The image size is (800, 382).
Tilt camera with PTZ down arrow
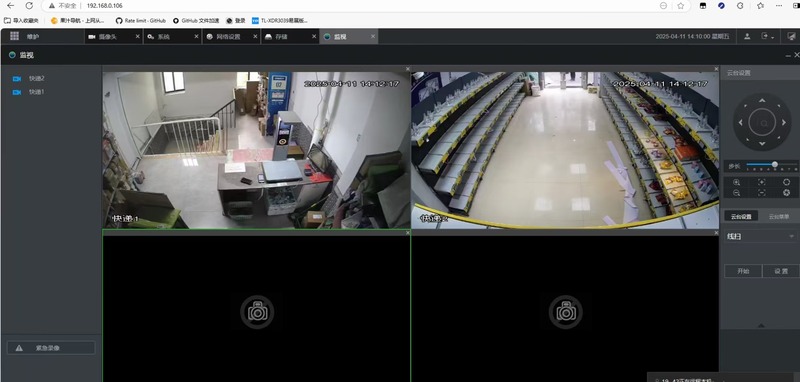[x=762, y=144]
